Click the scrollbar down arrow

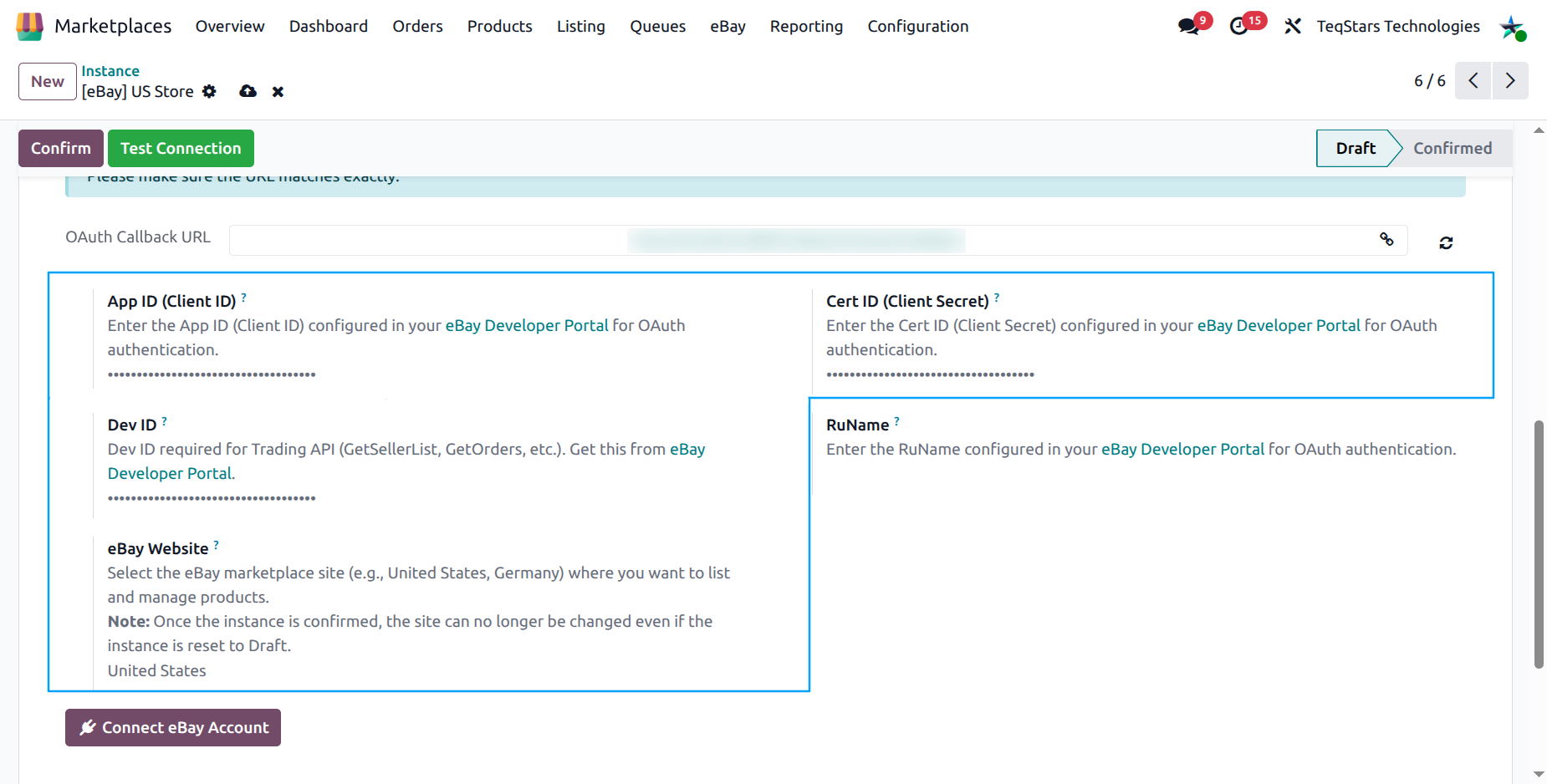pyautogui.click(x=1539, y=775)
